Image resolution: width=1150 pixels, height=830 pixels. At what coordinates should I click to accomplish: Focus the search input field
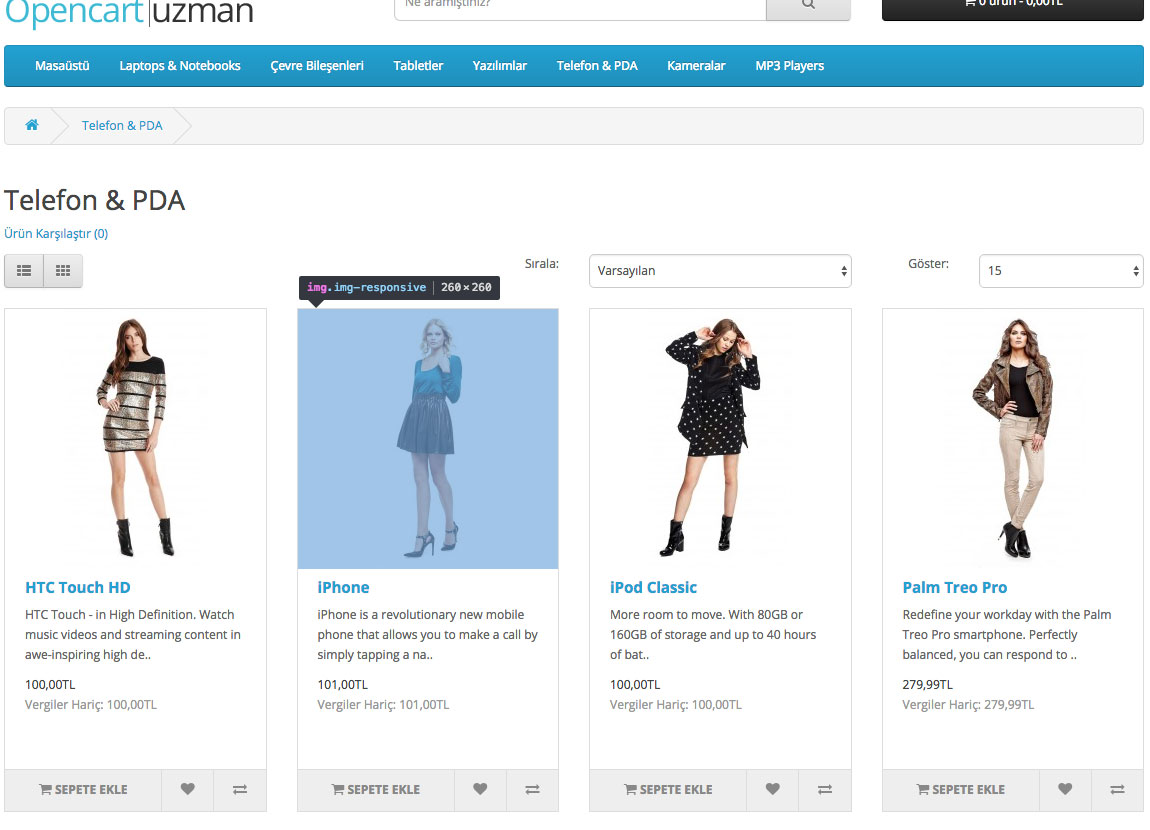click(x=580, y=5)
